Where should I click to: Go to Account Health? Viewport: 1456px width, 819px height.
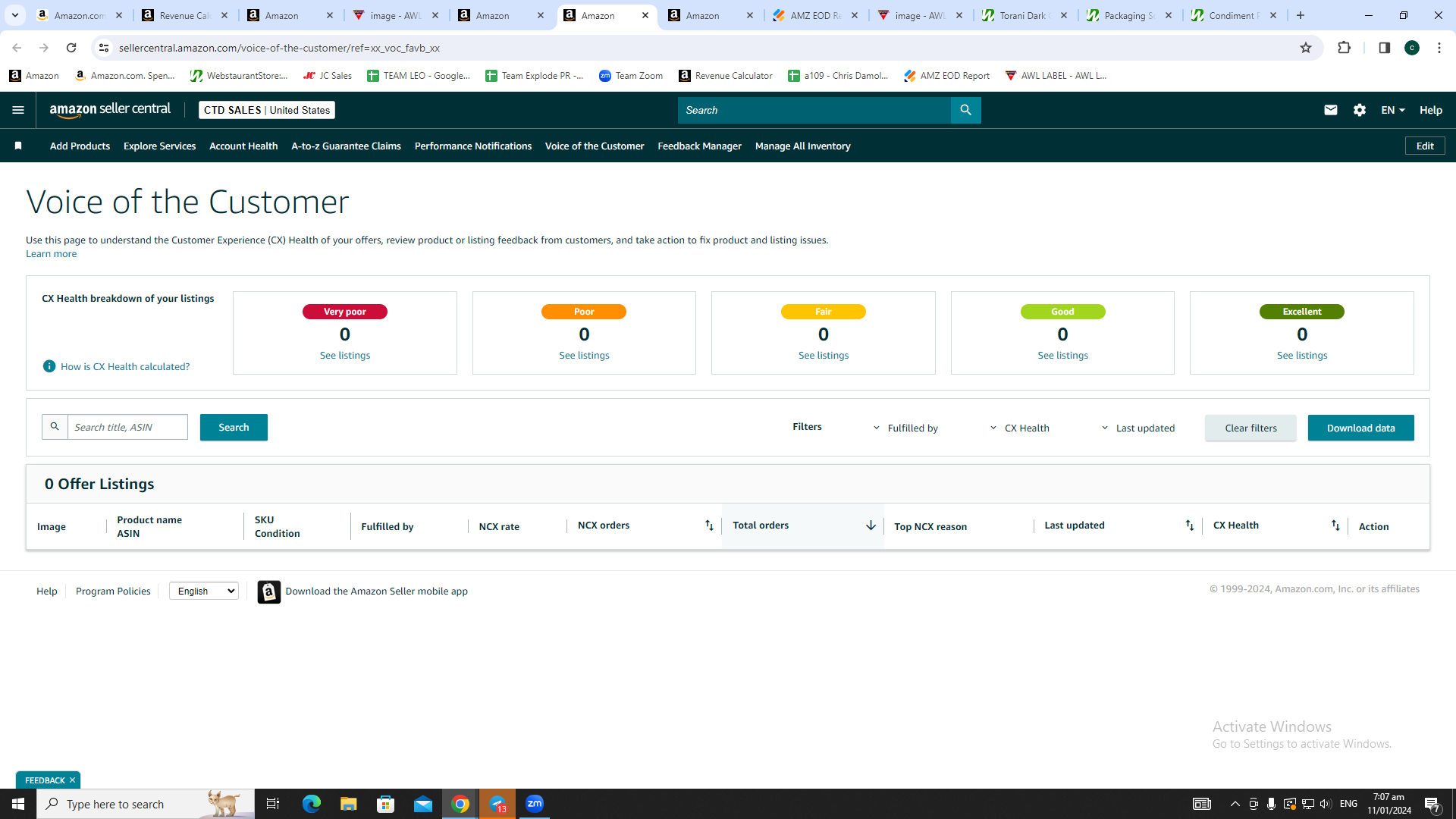[x=243, y=146]
